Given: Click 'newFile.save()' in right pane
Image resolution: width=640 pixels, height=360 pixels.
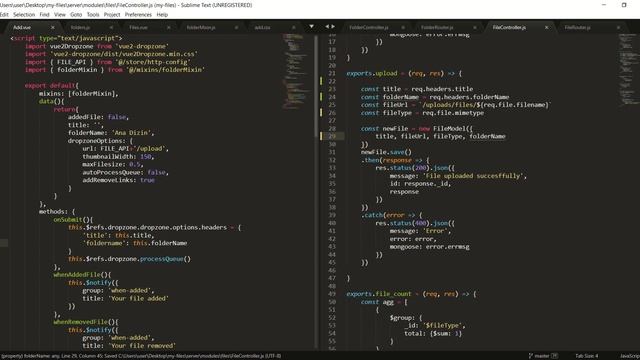Looking at the screenshot, I should tap(386, 152).
